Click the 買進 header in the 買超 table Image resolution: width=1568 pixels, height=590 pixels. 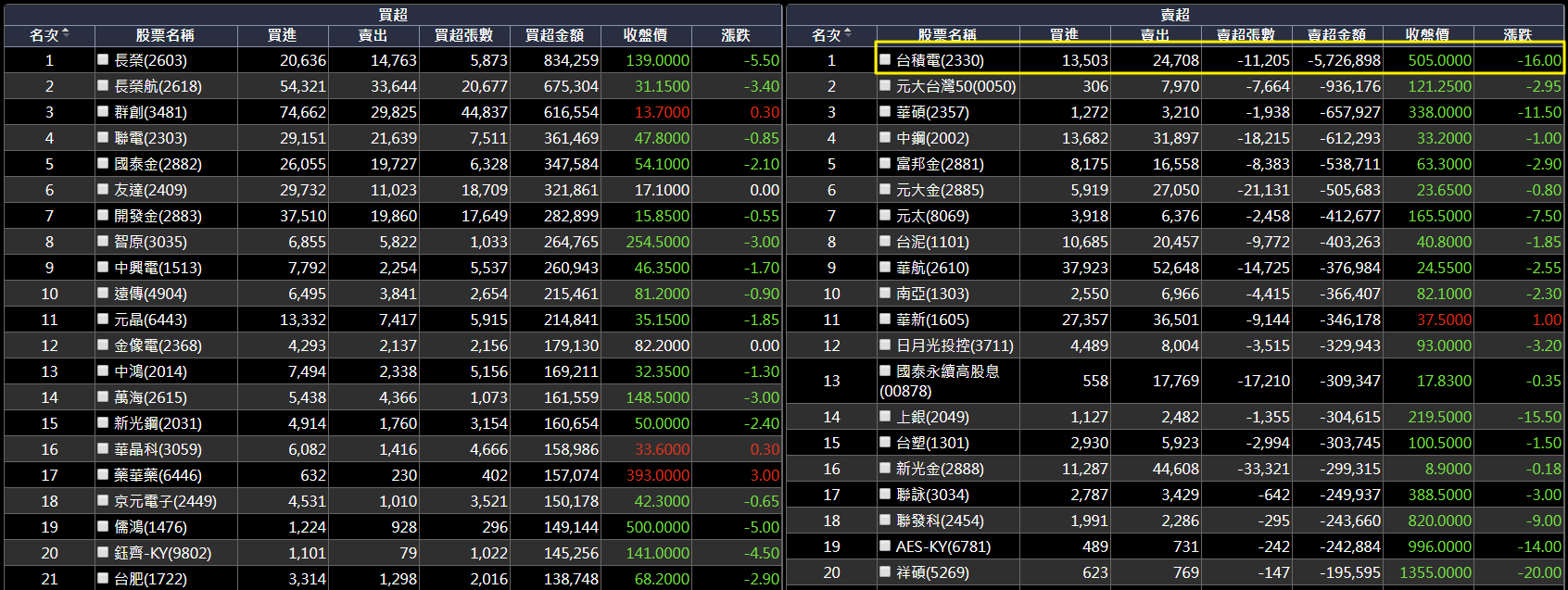point(282,35)
